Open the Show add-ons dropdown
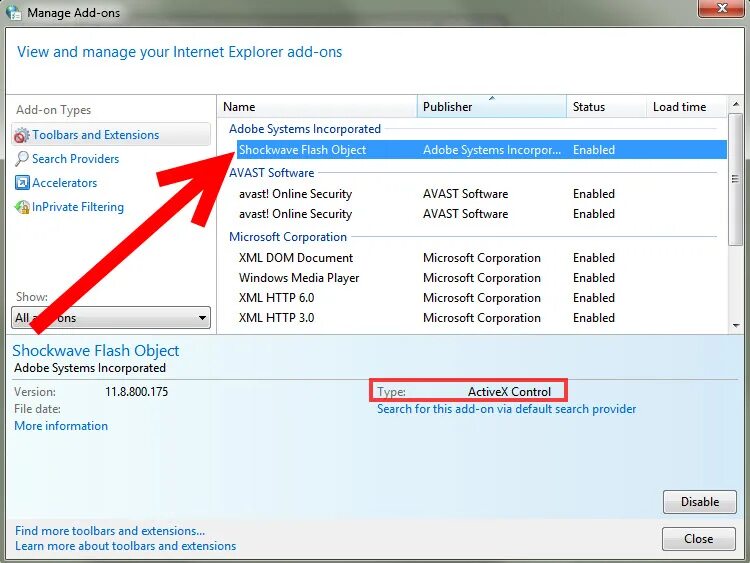This screenshot has width=750, height=563. 110,318
